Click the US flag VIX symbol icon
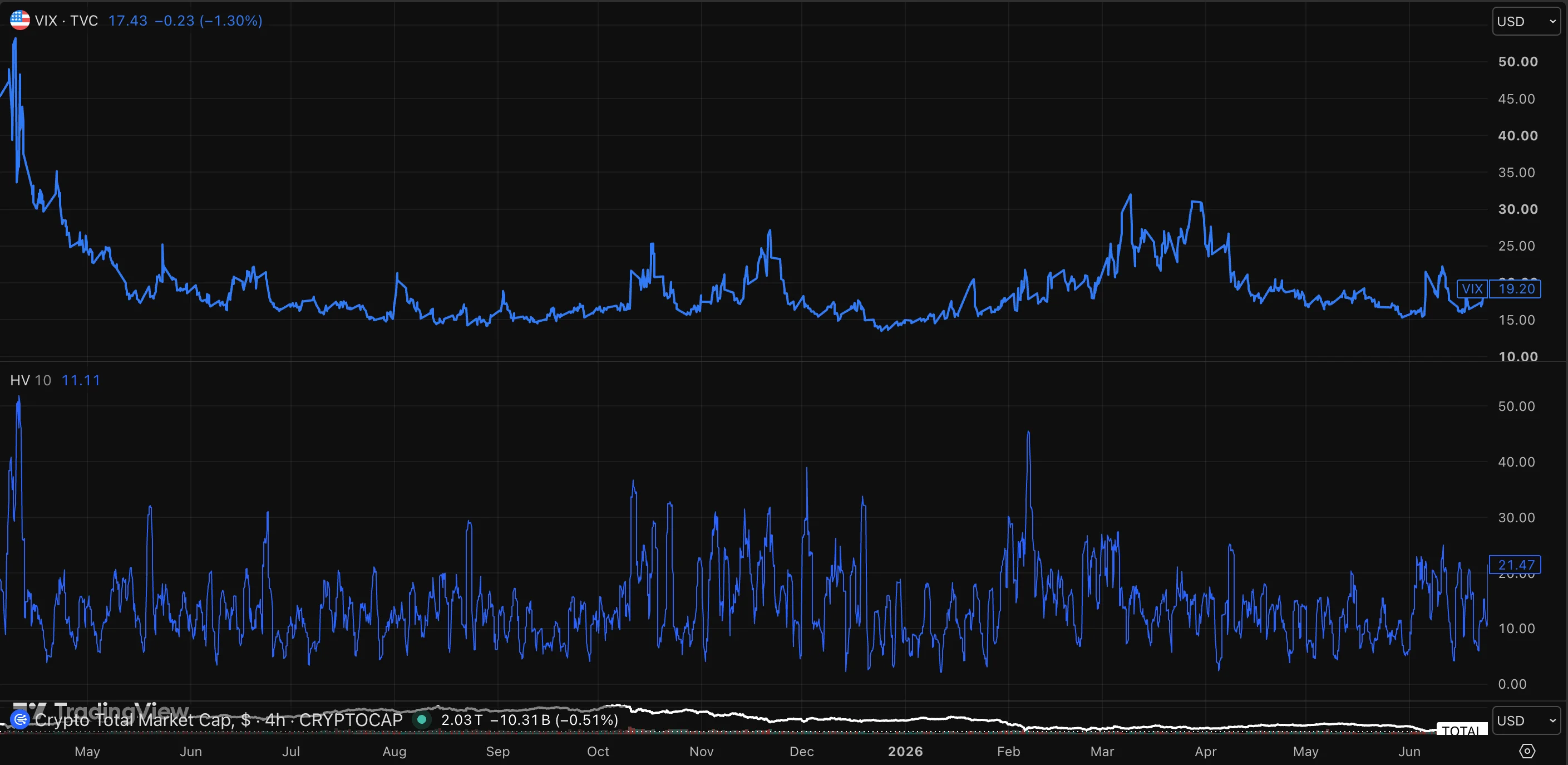 [x=19, y=20]
